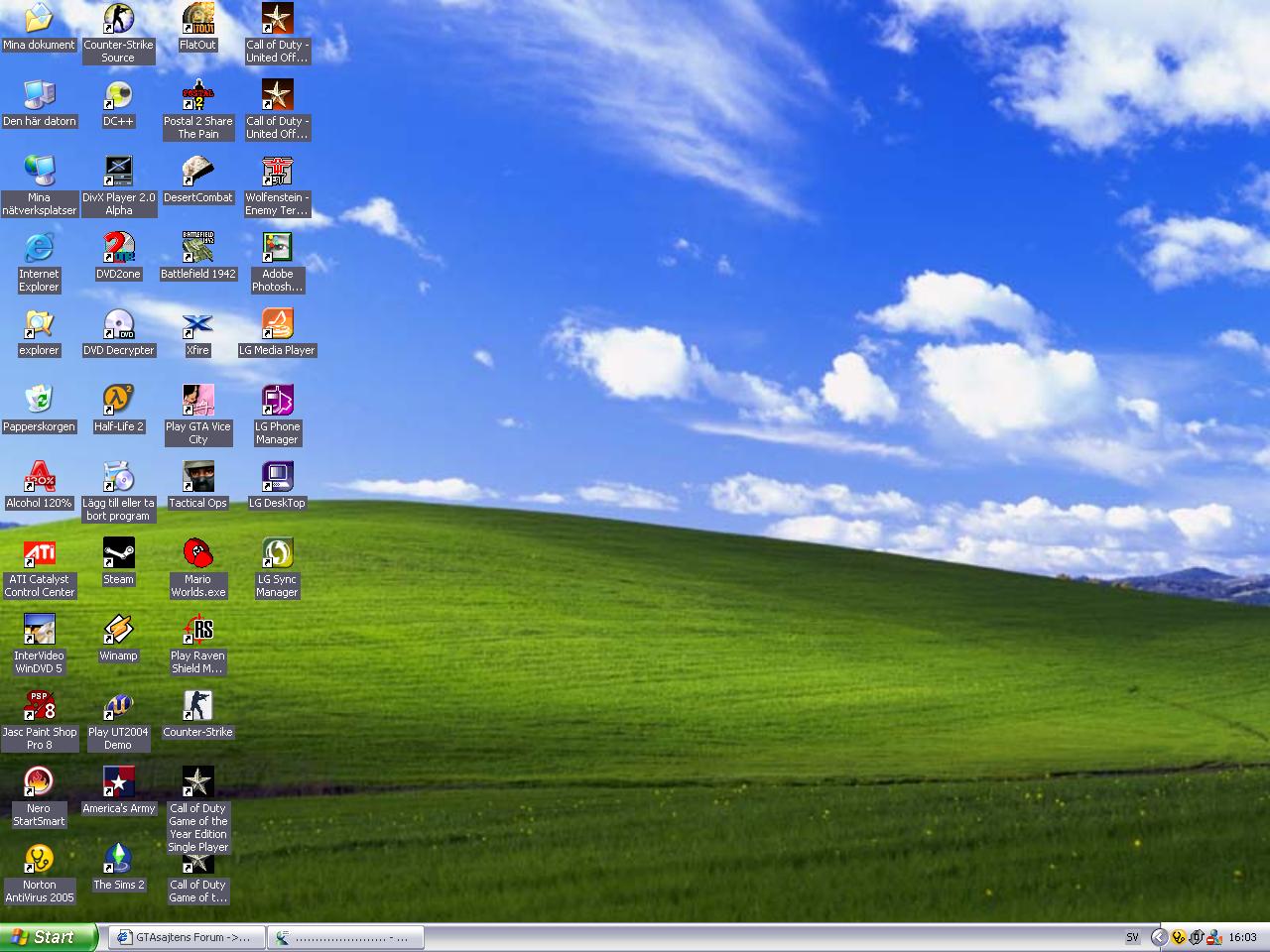
Task: Select Norton AntiVirus 2005 desktop icon
Action: click(39, 858)
